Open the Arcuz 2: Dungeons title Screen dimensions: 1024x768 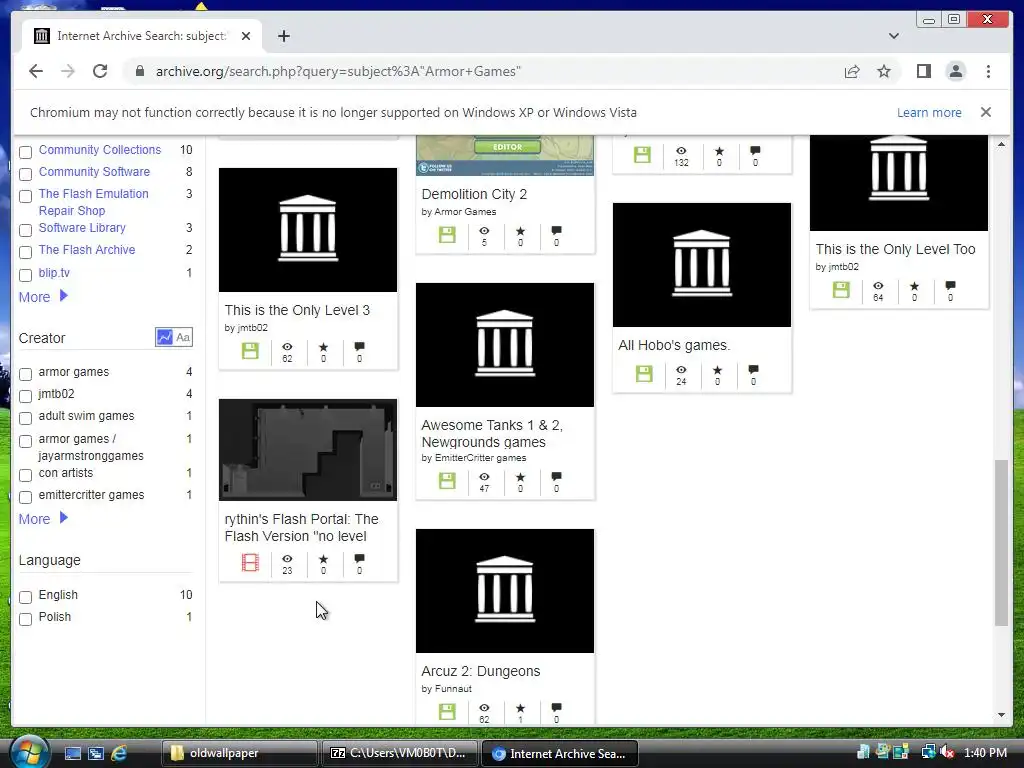pos(481,671)
